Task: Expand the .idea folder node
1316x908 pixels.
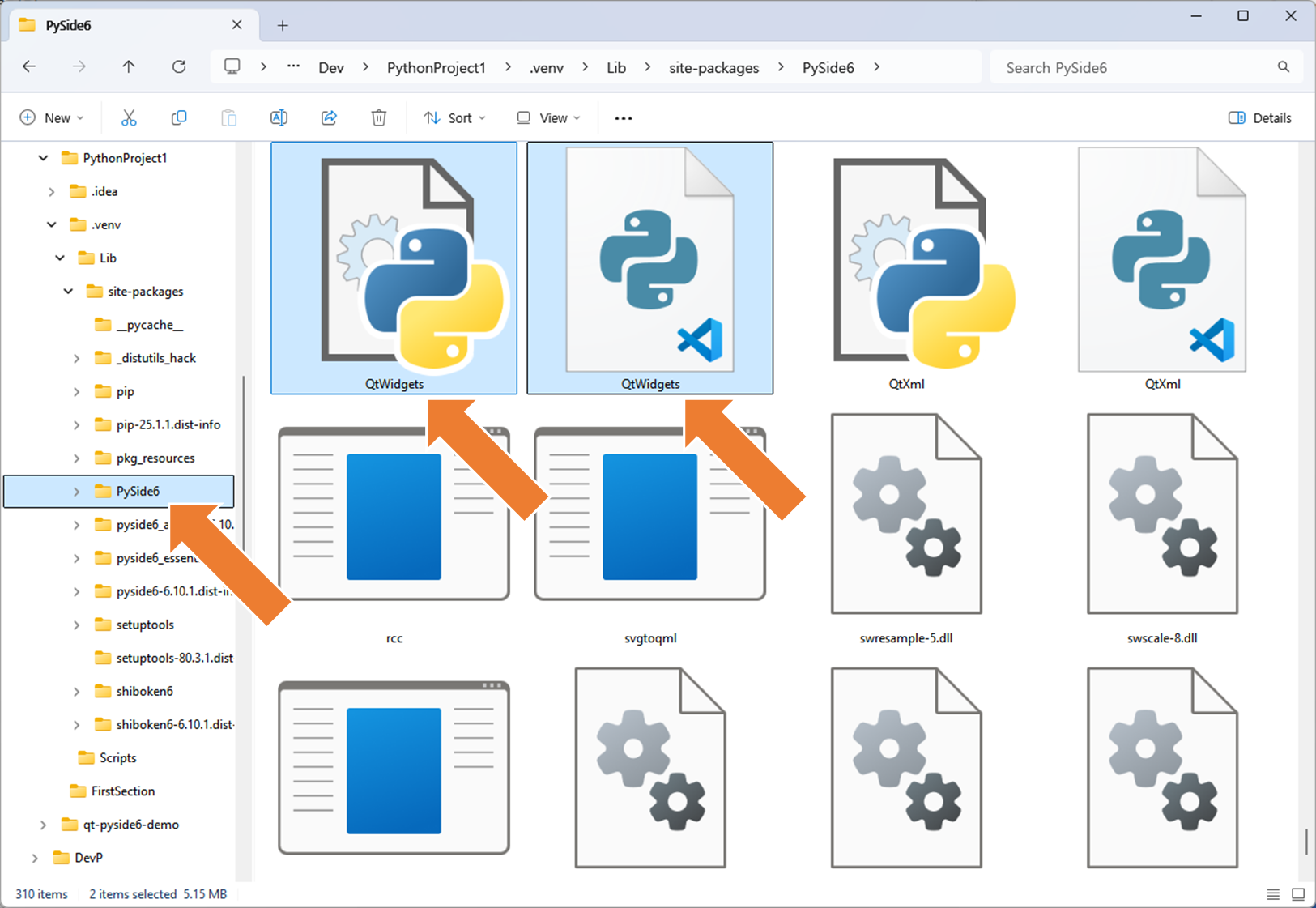Action: click(x=52, y=191)
